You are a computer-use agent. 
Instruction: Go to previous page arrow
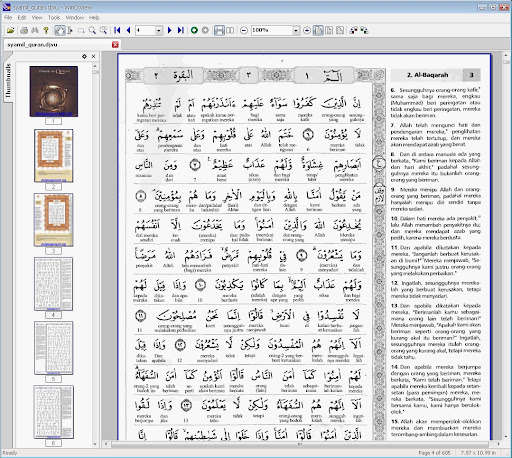click(x=128, y=30)
